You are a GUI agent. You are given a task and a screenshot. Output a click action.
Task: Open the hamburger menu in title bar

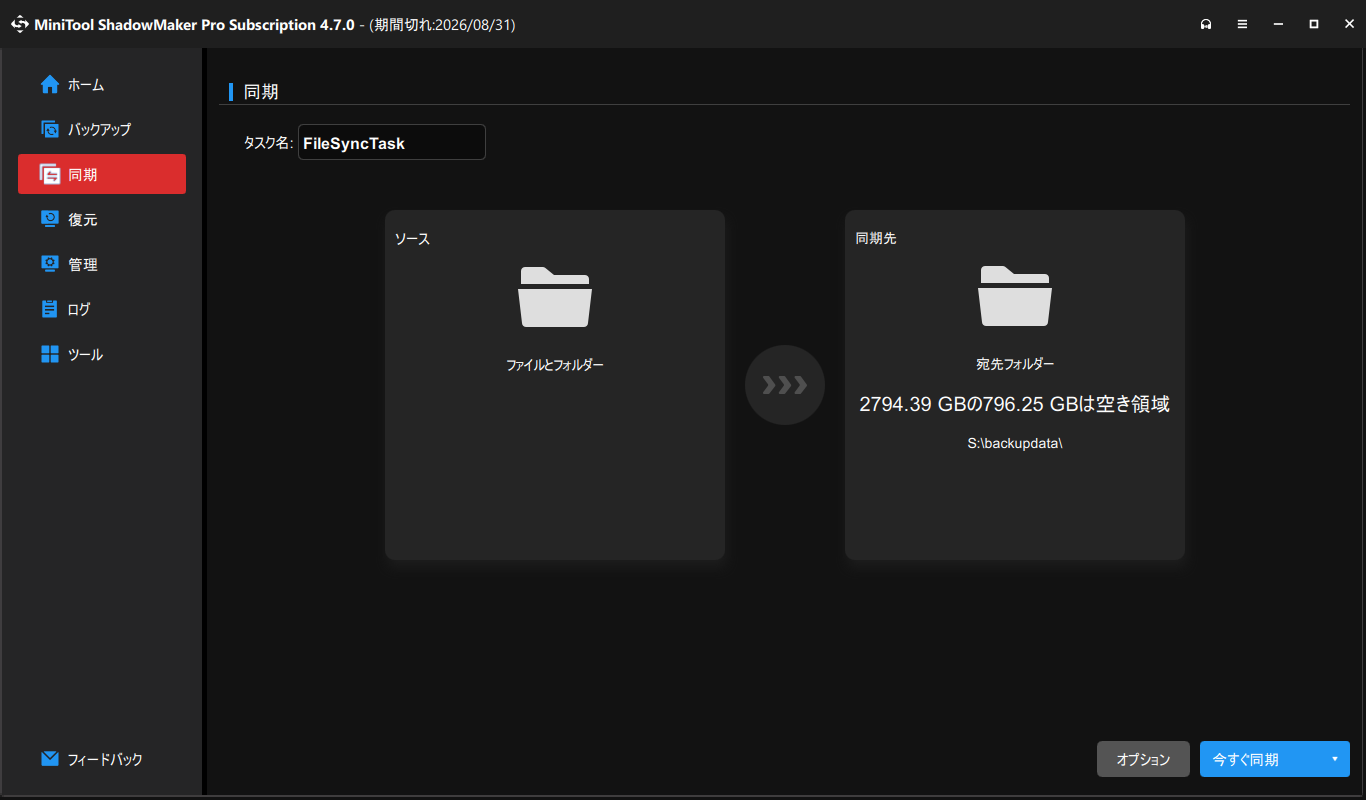[1242, 24]
